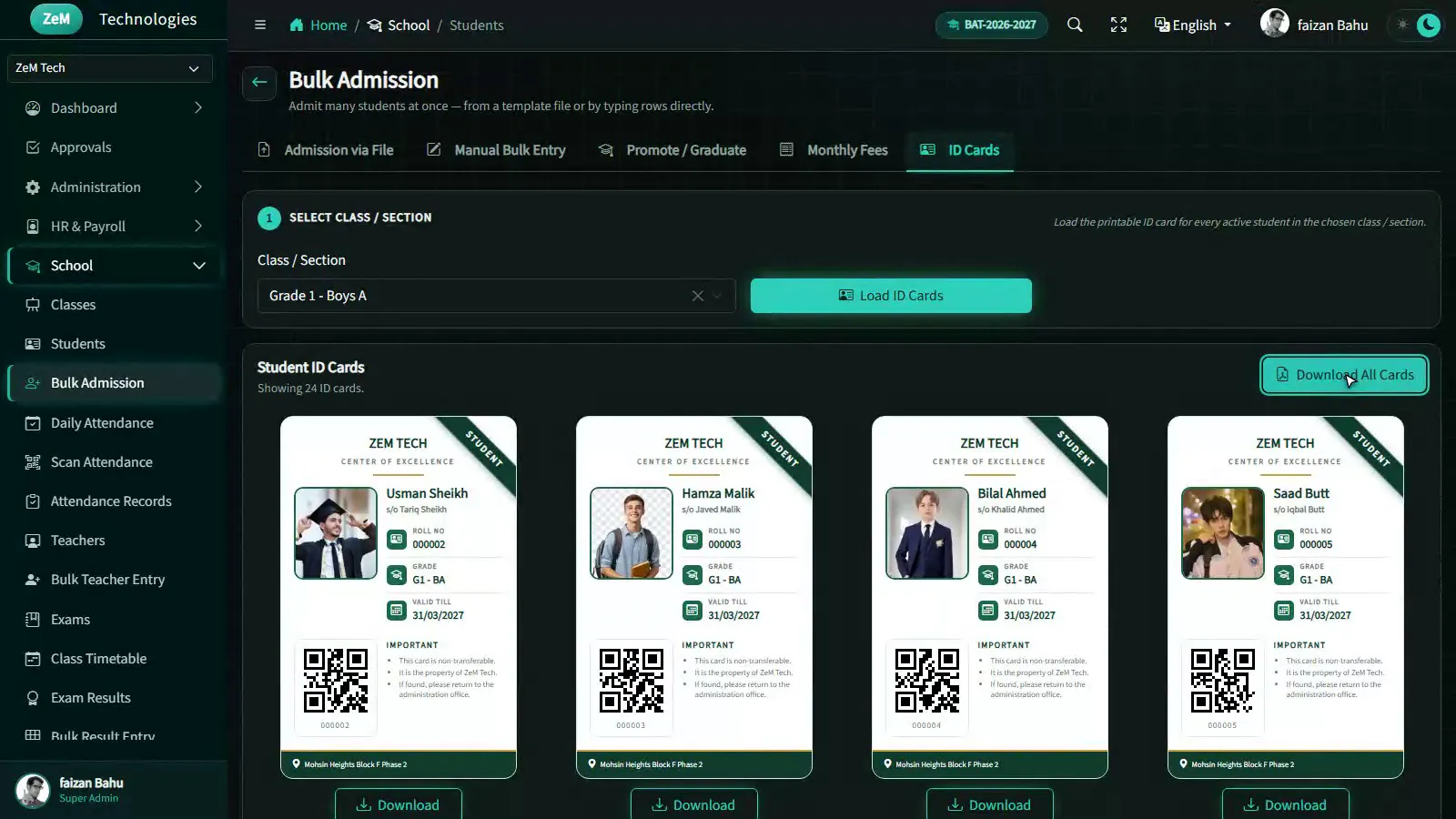Click ZeM logo in sidebar header
This screenshot has height=819, width=1456.
(56, 19)
